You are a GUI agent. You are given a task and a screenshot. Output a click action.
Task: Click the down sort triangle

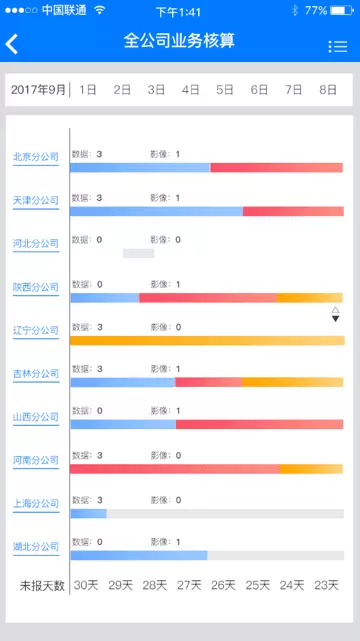(x=335, y=318)
